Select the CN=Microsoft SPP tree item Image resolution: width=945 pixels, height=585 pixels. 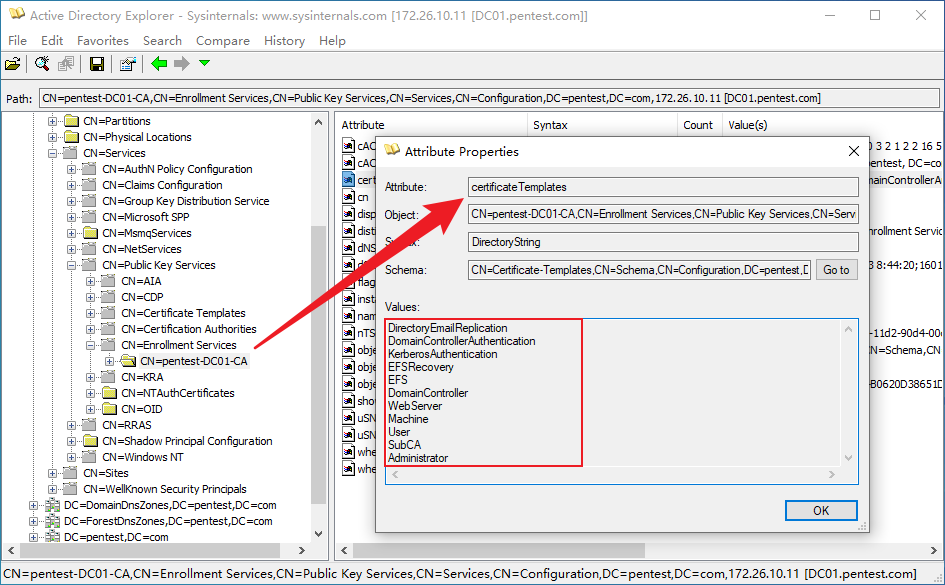point(146,217)
